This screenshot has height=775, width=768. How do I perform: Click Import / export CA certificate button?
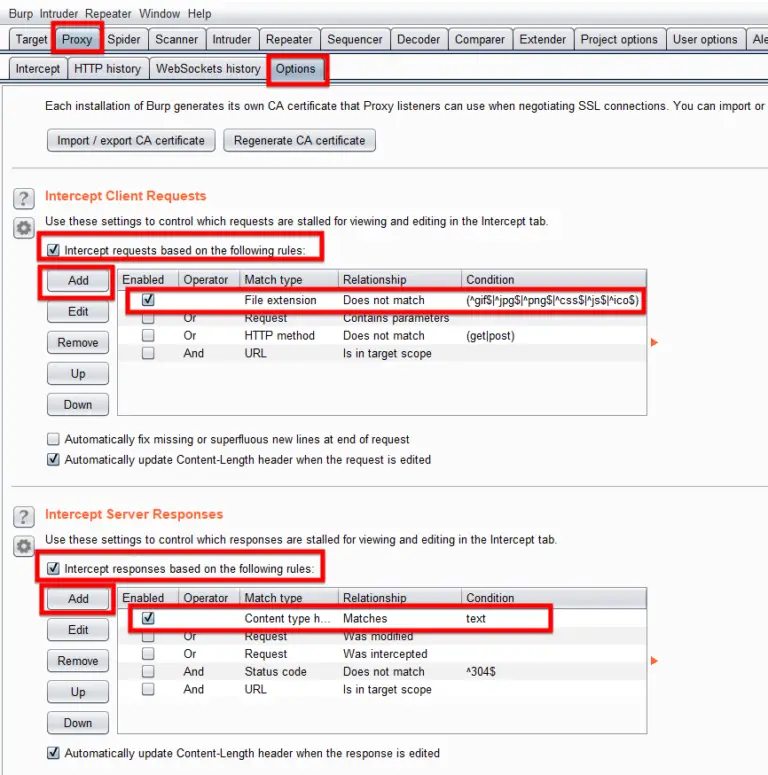pos(131,140)
